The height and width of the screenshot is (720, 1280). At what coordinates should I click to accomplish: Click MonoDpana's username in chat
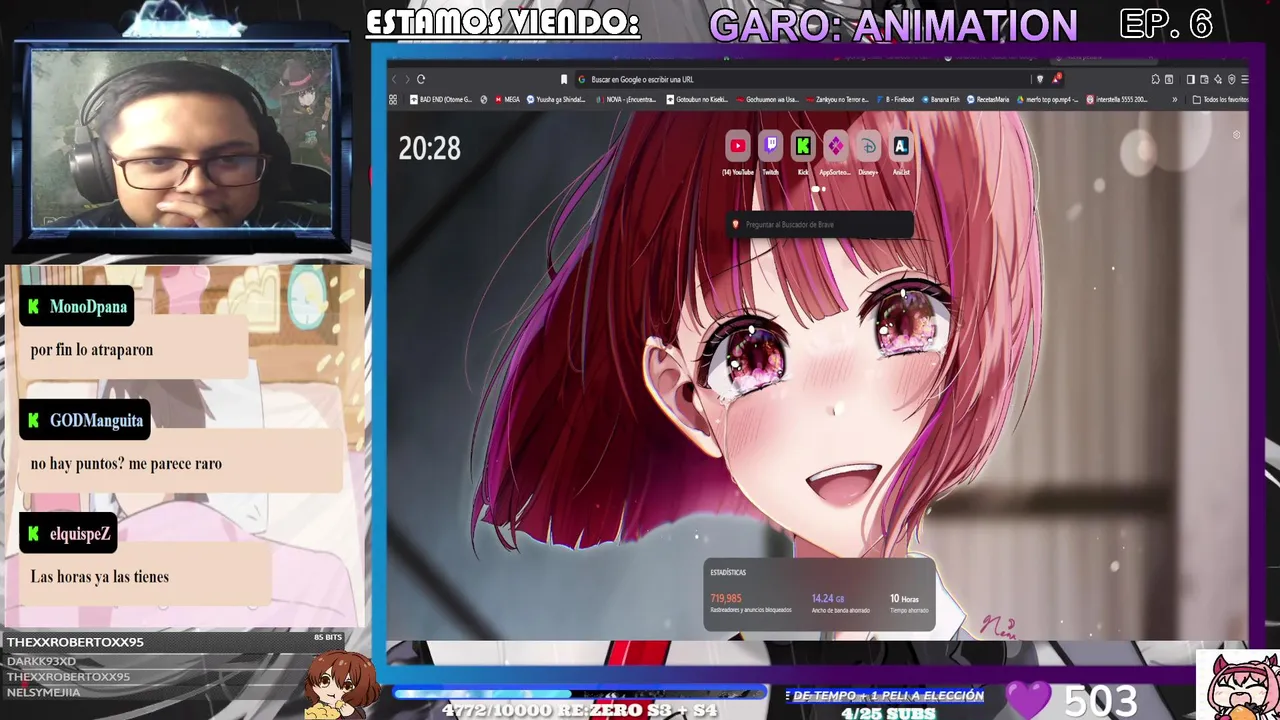tap(88, 307)
